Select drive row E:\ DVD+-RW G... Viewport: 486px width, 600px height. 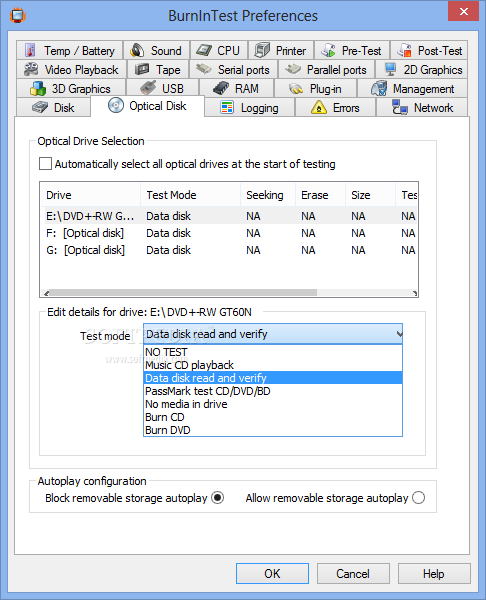[228, 216]
